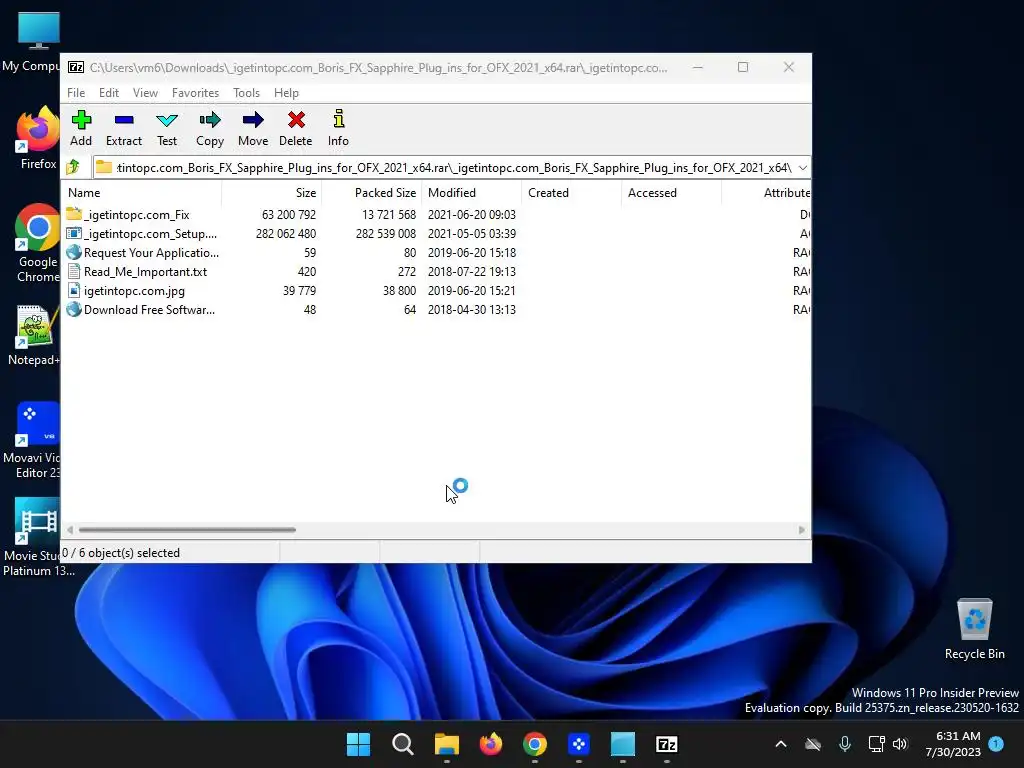The image size is (1024, 768).
Task: Click the red Delete toolbar icon
Action: (296, 120)
